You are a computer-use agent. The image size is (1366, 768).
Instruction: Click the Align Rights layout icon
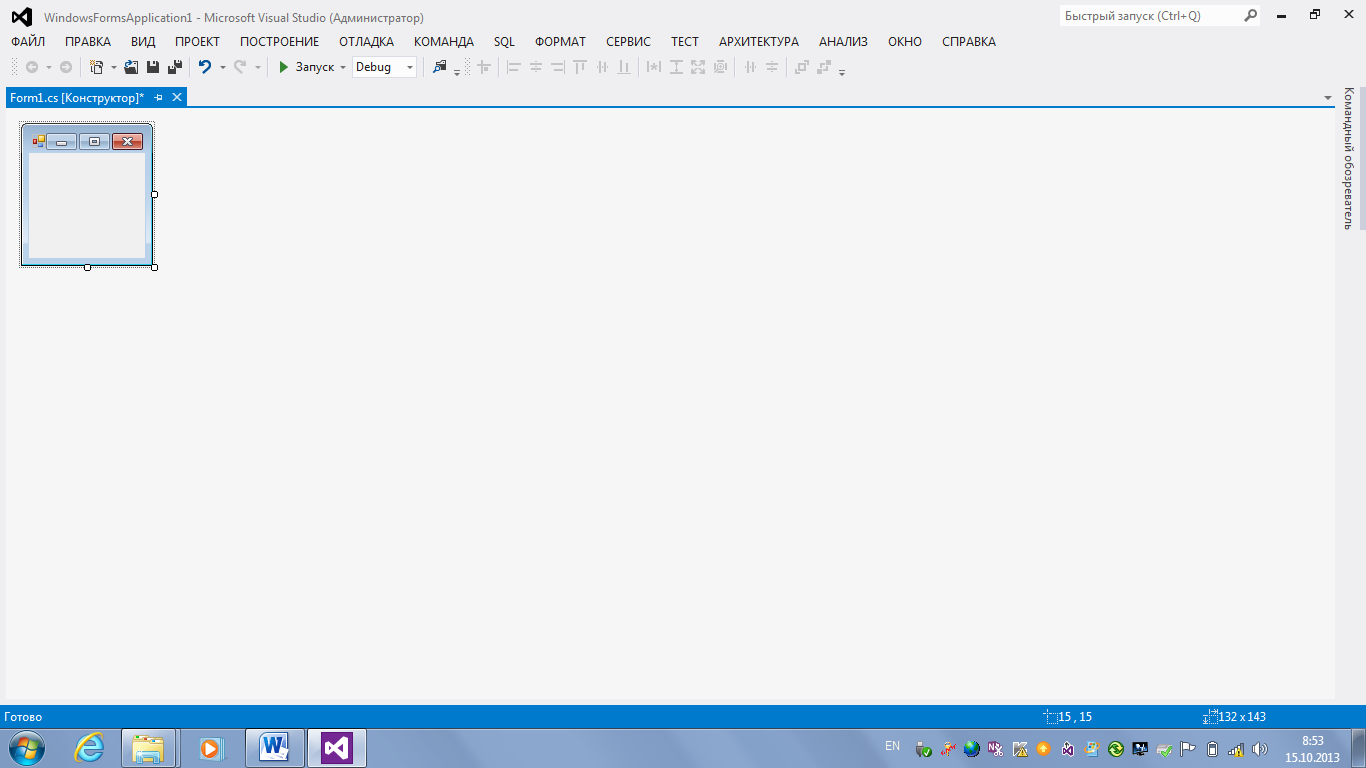[558, 67]
